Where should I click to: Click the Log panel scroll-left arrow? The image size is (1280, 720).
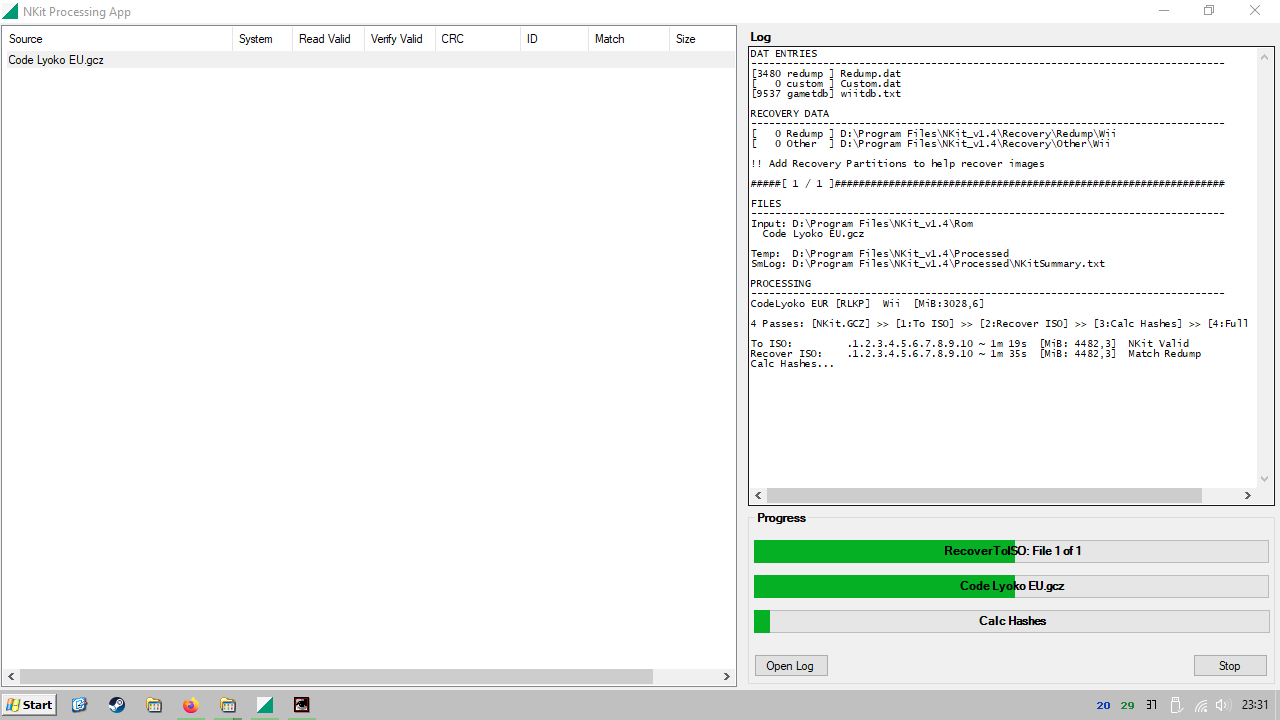tap(758, 495)
